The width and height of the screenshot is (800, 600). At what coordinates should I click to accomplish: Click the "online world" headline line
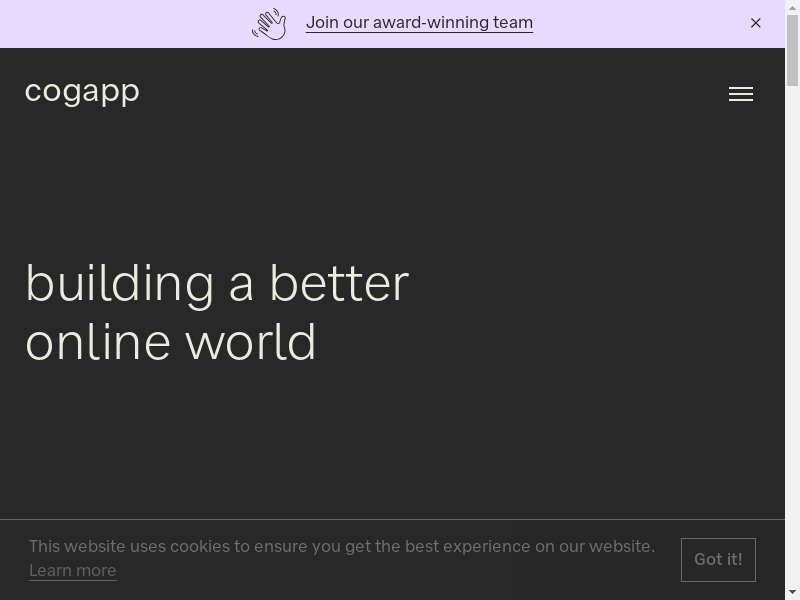click(171, 342)
